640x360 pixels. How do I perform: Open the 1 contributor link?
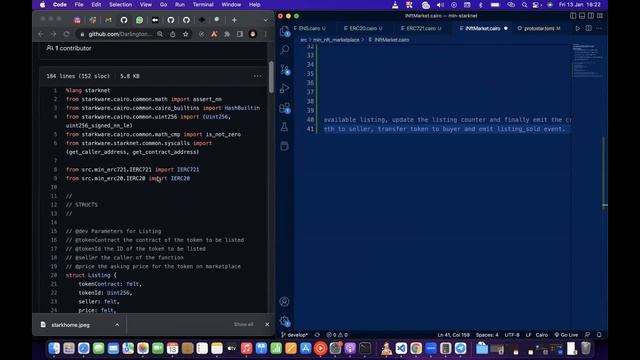point(69,48)
